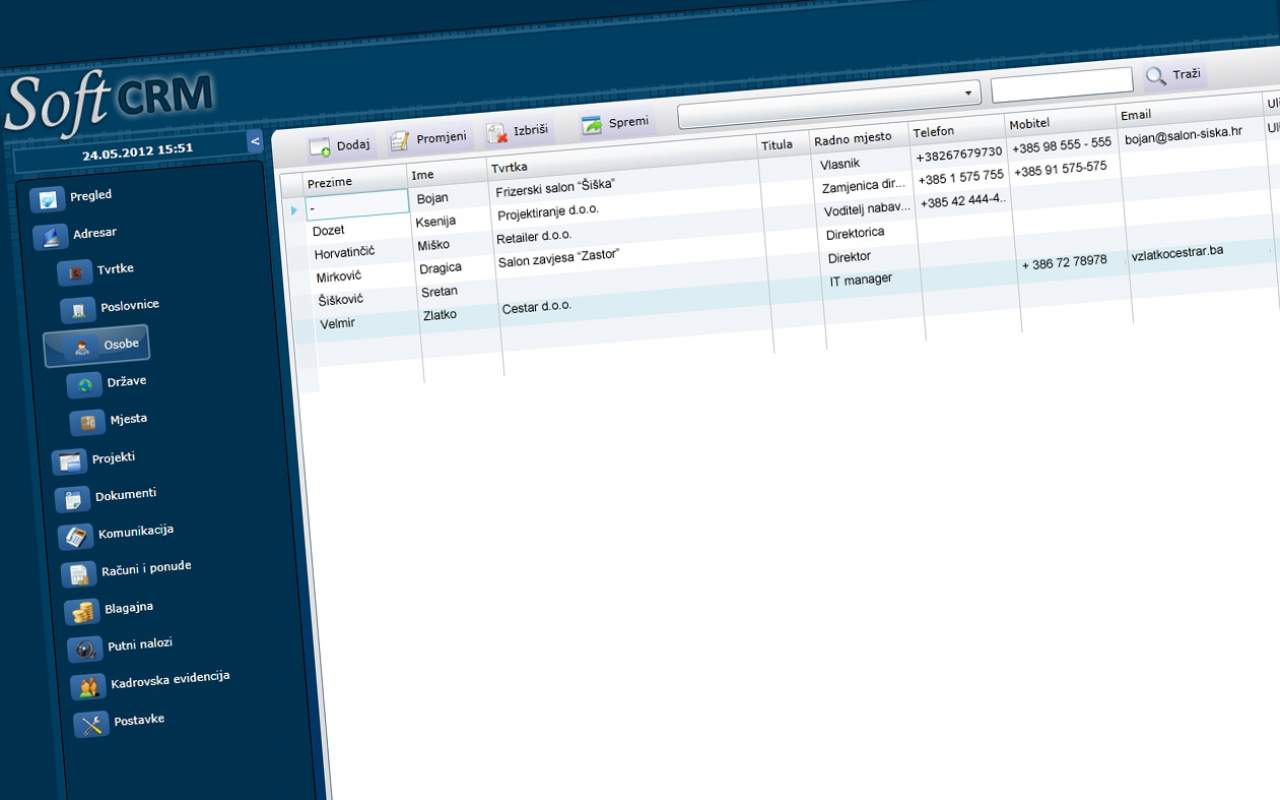The image size is (1280, 800).
Task: Go to Dokumenti section
Action: (126, 495)
